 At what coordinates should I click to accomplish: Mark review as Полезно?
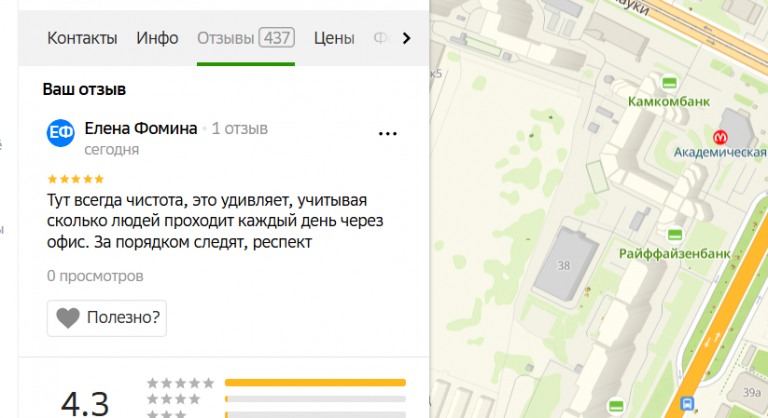[x=107, y=318]
